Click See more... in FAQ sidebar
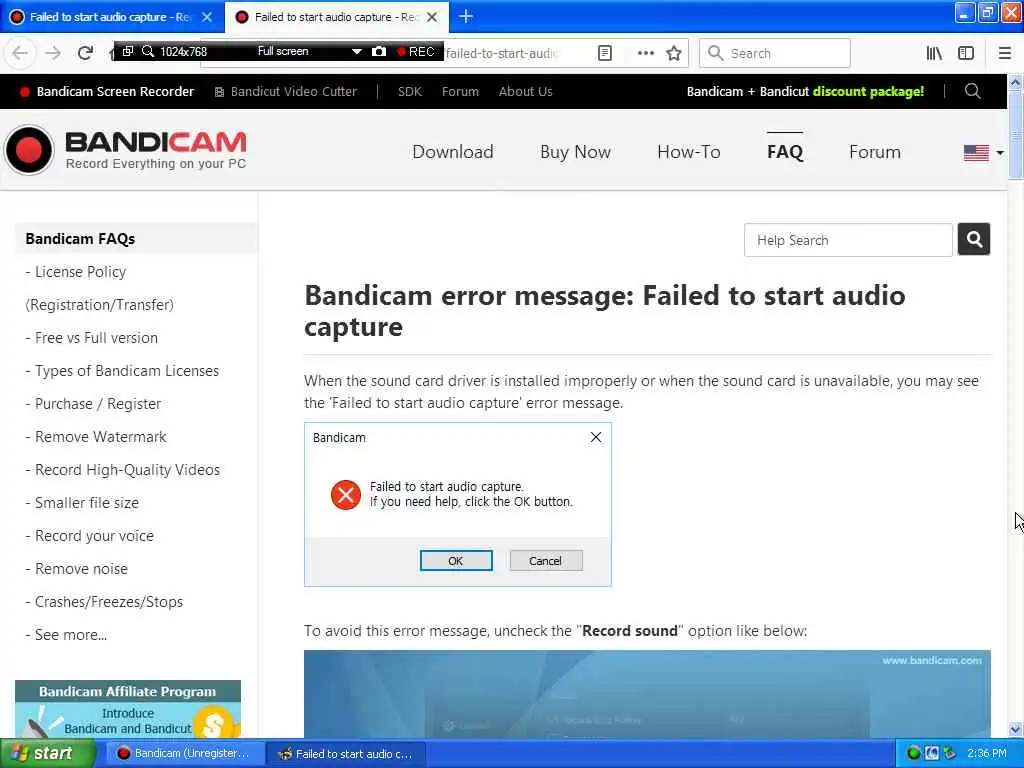Screen dimensions: 1024x768 point(66,635)
